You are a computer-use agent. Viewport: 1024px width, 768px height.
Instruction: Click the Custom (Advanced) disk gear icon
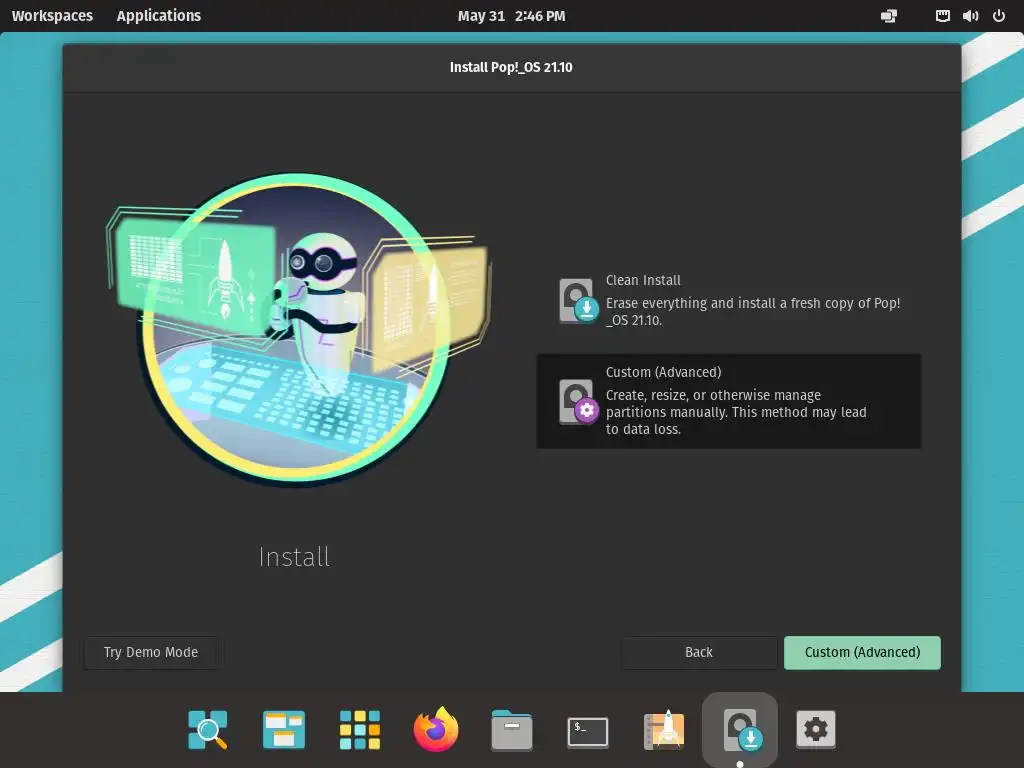(x=578, y=402)
